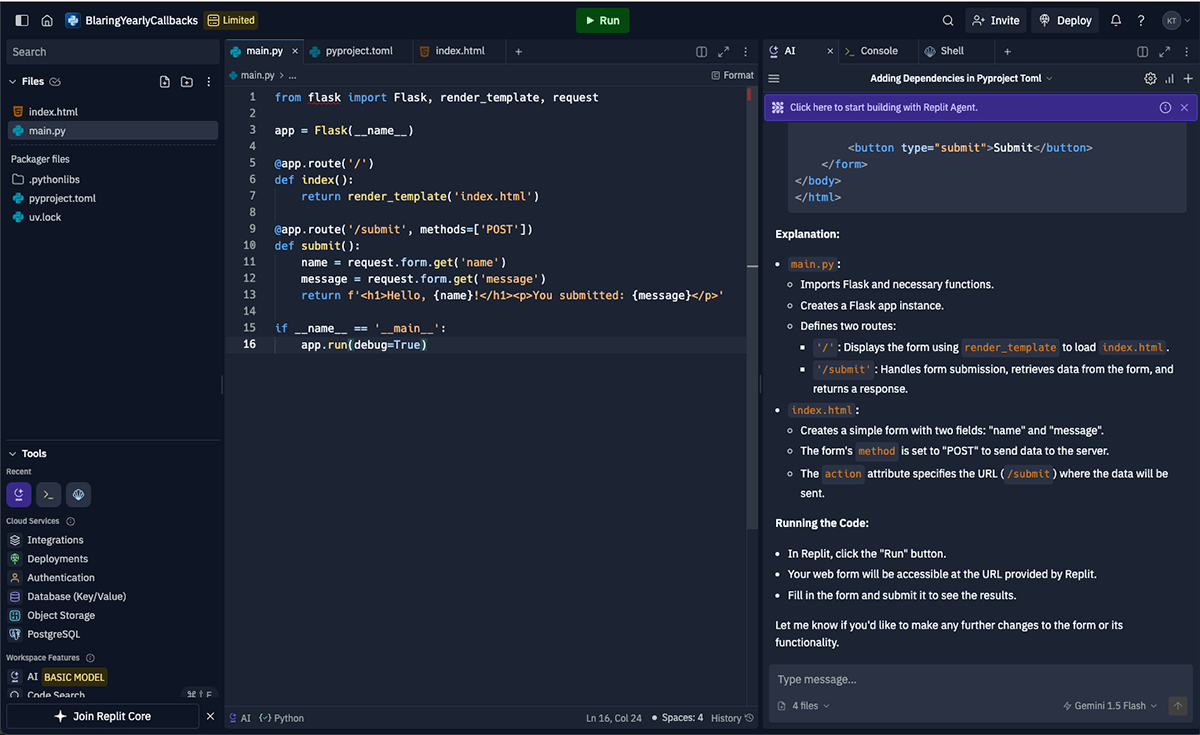Dismiss the Replit Agent banner

1184,107
